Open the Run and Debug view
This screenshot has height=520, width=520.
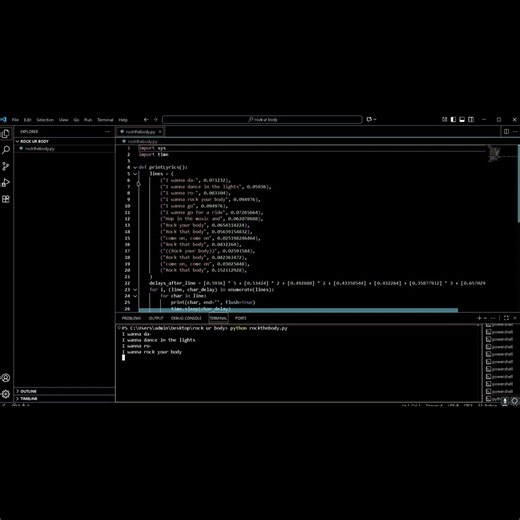click(6, 183)
